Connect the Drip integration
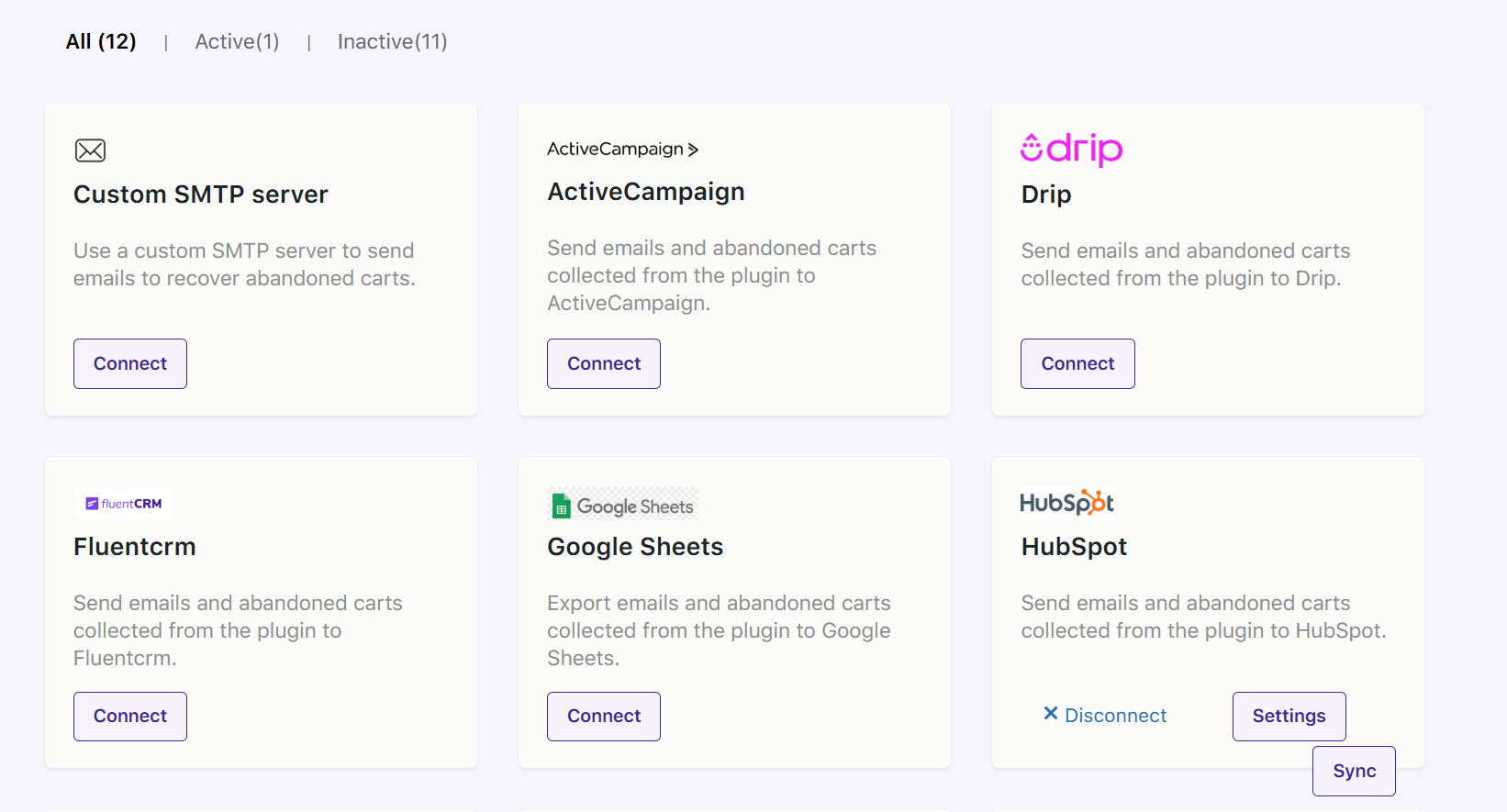The height and width of the screenshot is (812, 1507). click(x=1077, y=363)
